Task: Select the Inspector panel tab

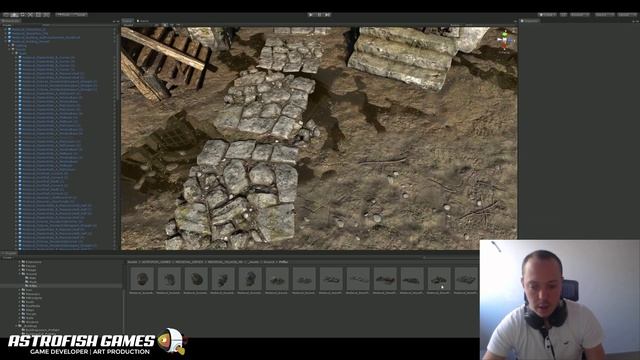Action: tap(530, 21)
